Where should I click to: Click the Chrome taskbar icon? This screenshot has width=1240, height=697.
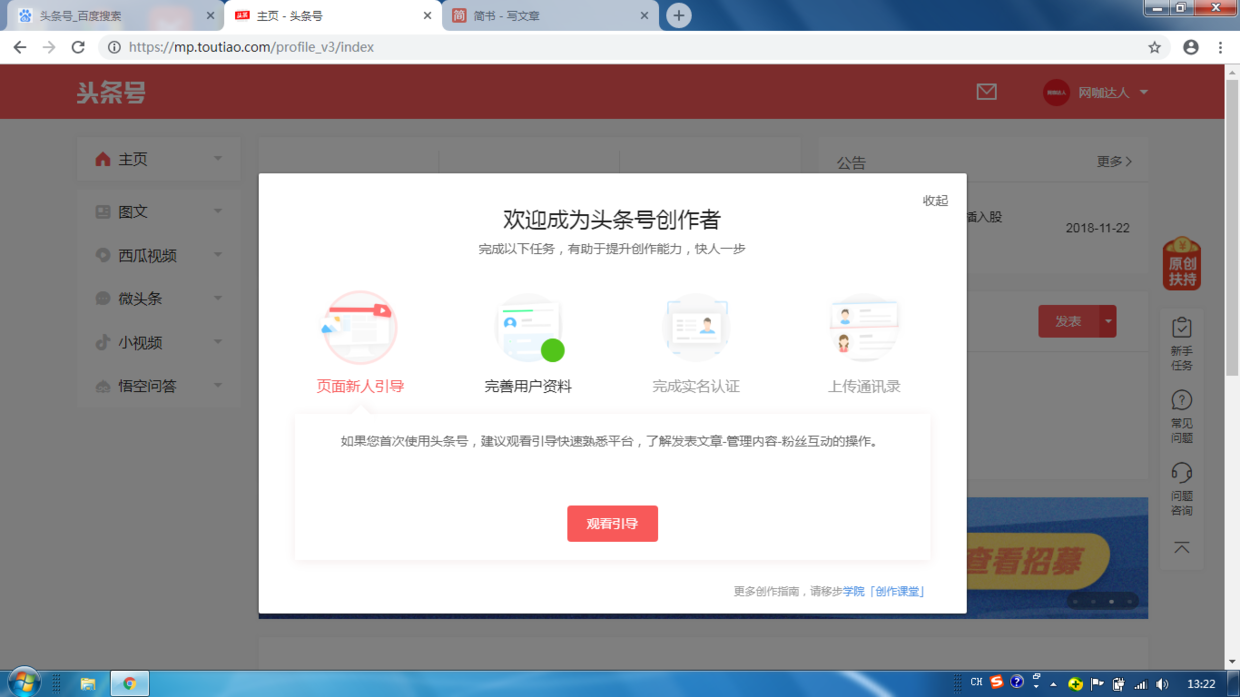pos(129,684)
